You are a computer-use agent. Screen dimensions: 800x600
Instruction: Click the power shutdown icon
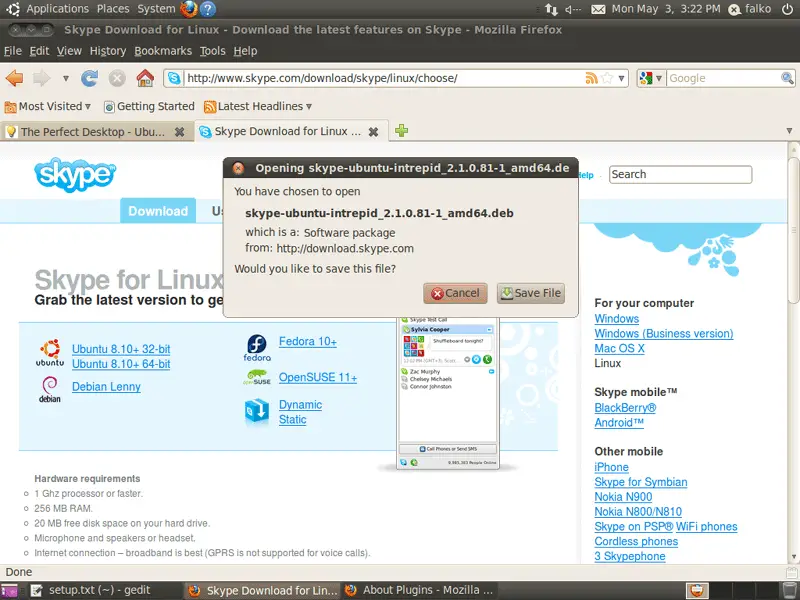point(787,9)
